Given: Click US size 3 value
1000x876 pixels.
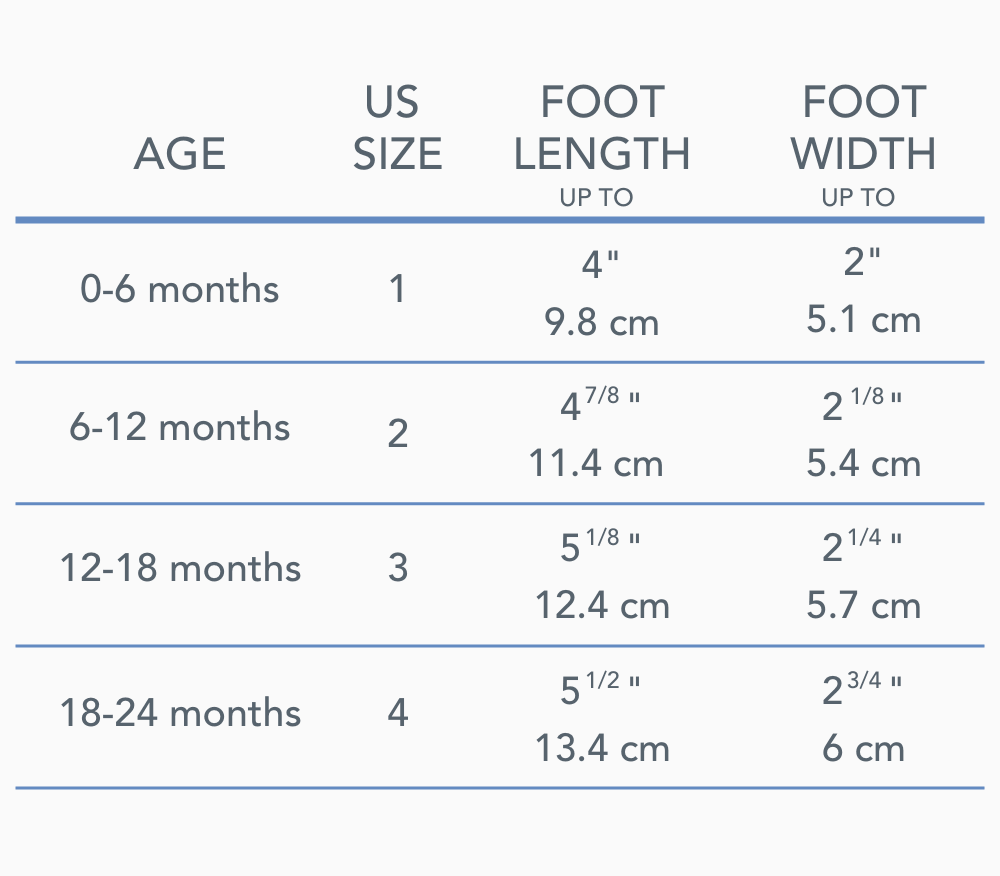Looking at the screenshot, I should tap(397, 569).
